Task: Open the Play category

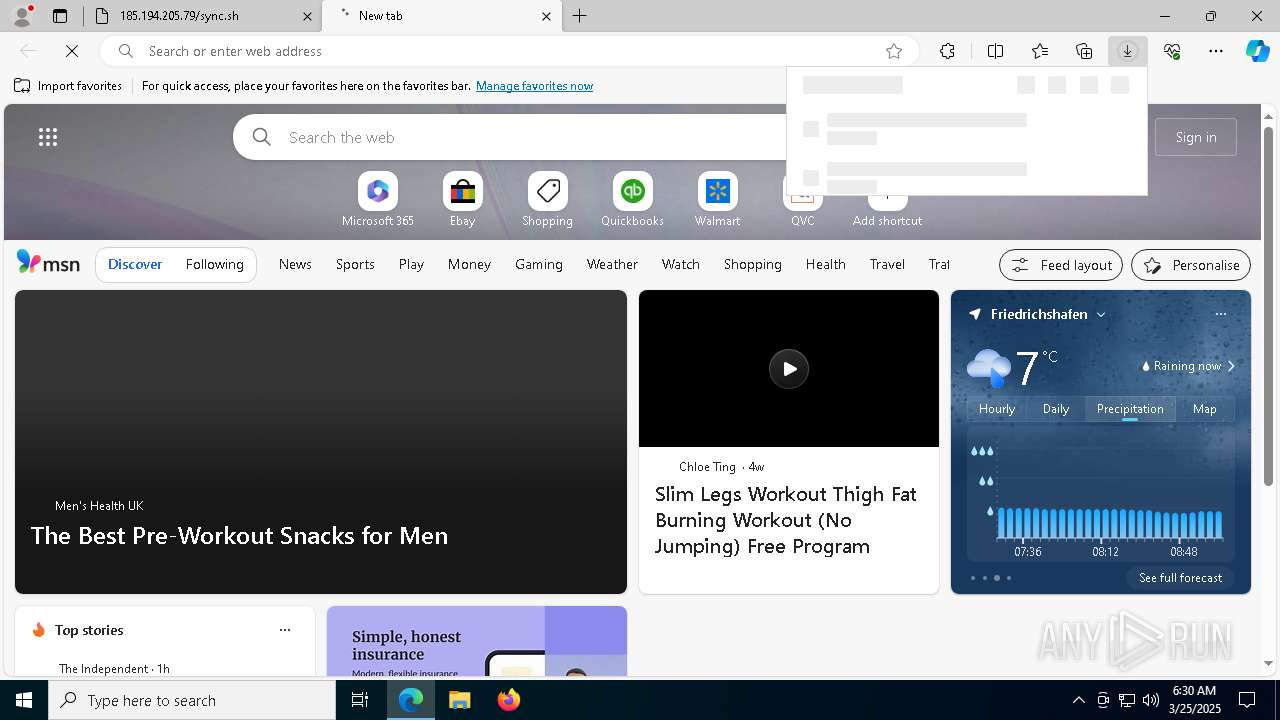Action: (411, 264)
